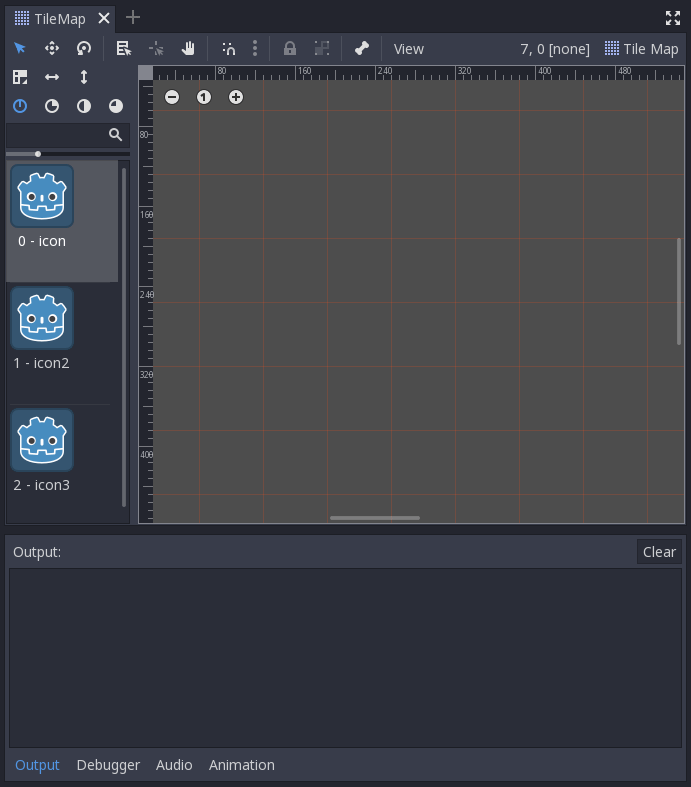Screen dimensions: 691x787
Task: Open the list-select tool
Action: click(123, 48)
